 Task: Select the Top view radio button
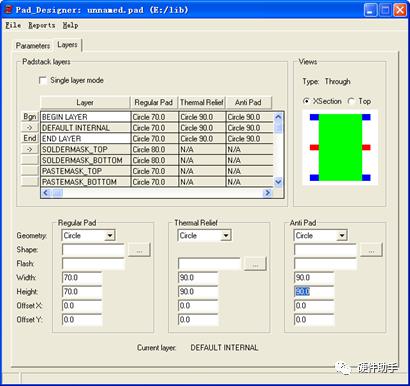pyautogui.click(x=351, y=101)
